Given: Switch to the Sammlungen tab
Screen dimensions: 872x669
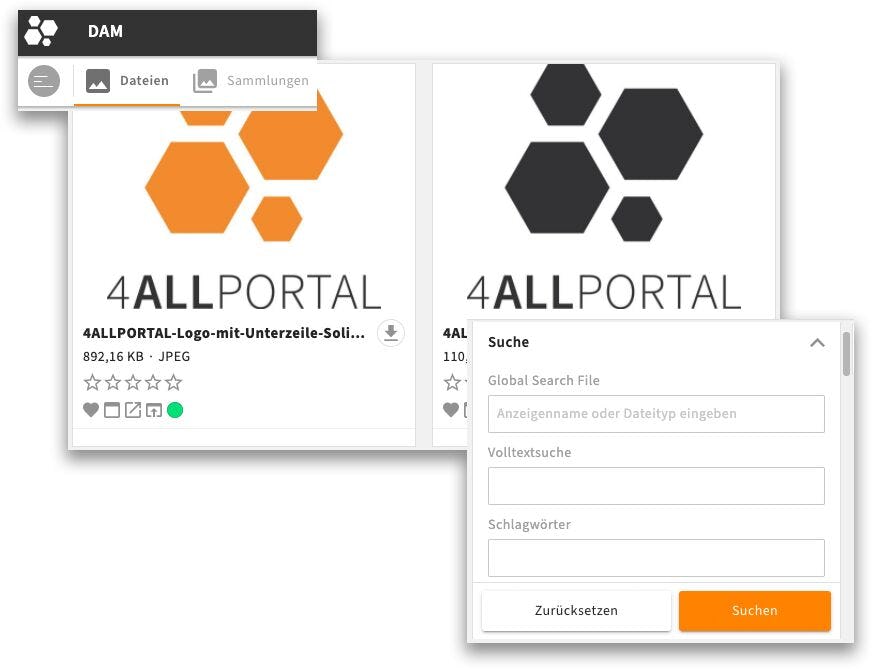Looking at the screenshot, I should click(x=251, y=81).
